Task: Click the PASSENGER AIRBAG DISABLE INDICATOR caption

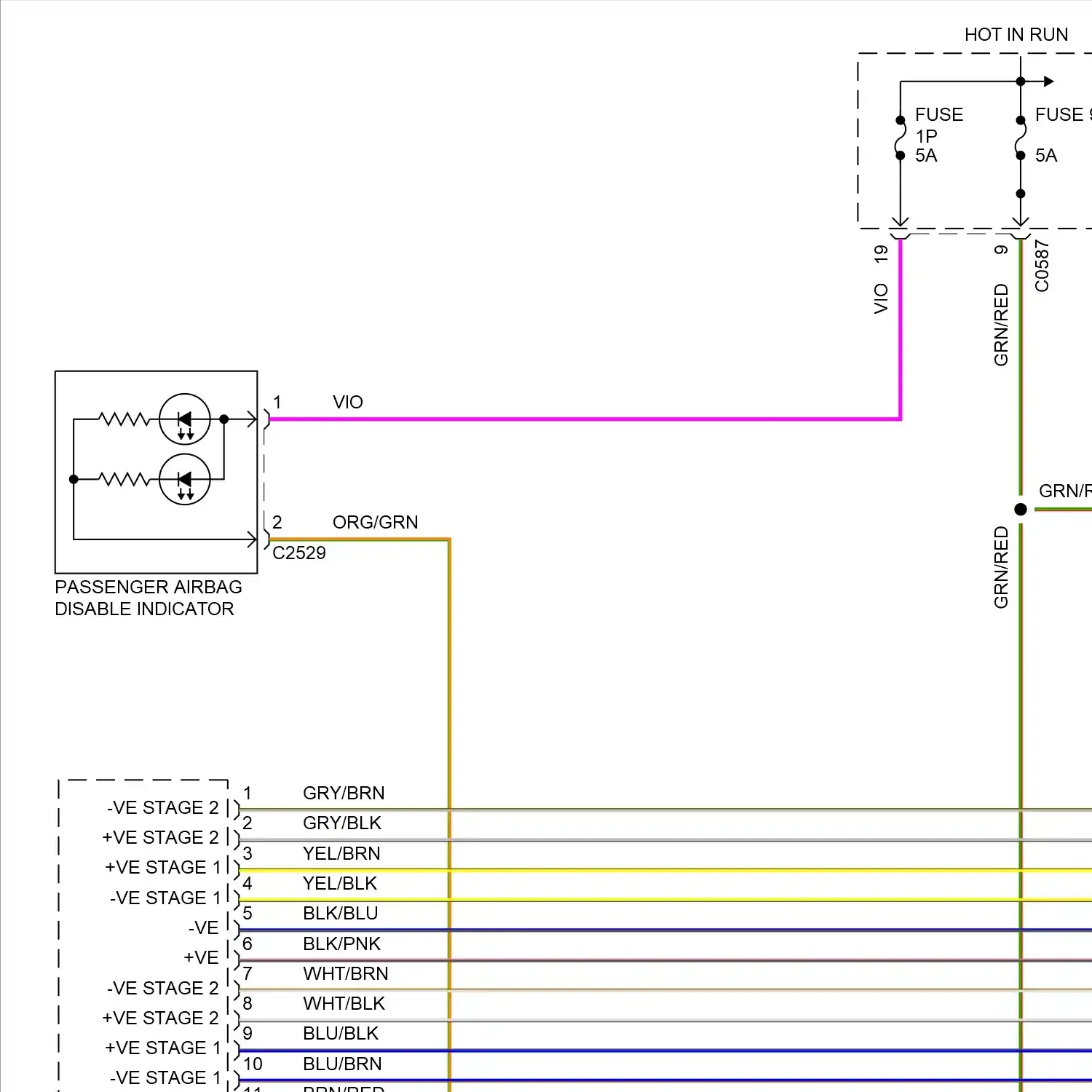Action: pyautogui.click(x=149, y=598)
